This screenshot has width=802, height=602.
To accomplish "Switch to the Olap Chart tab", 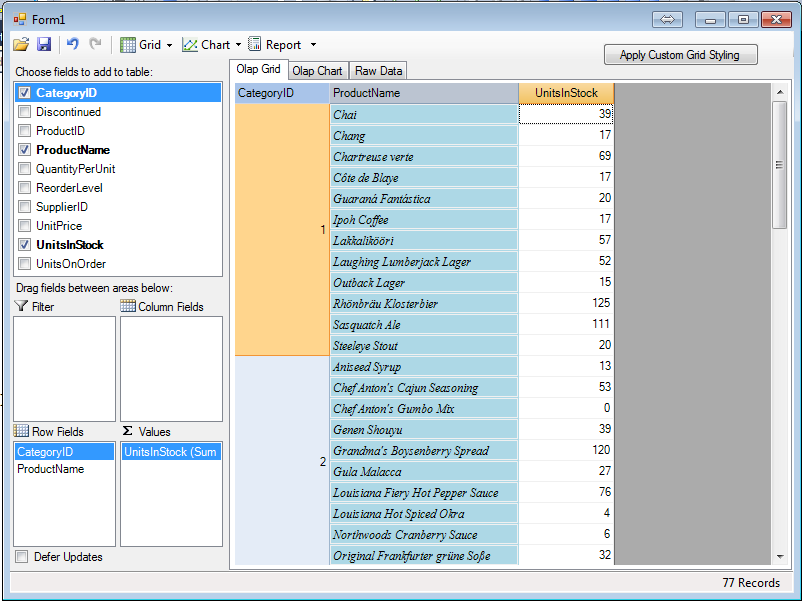I will 317,71.
